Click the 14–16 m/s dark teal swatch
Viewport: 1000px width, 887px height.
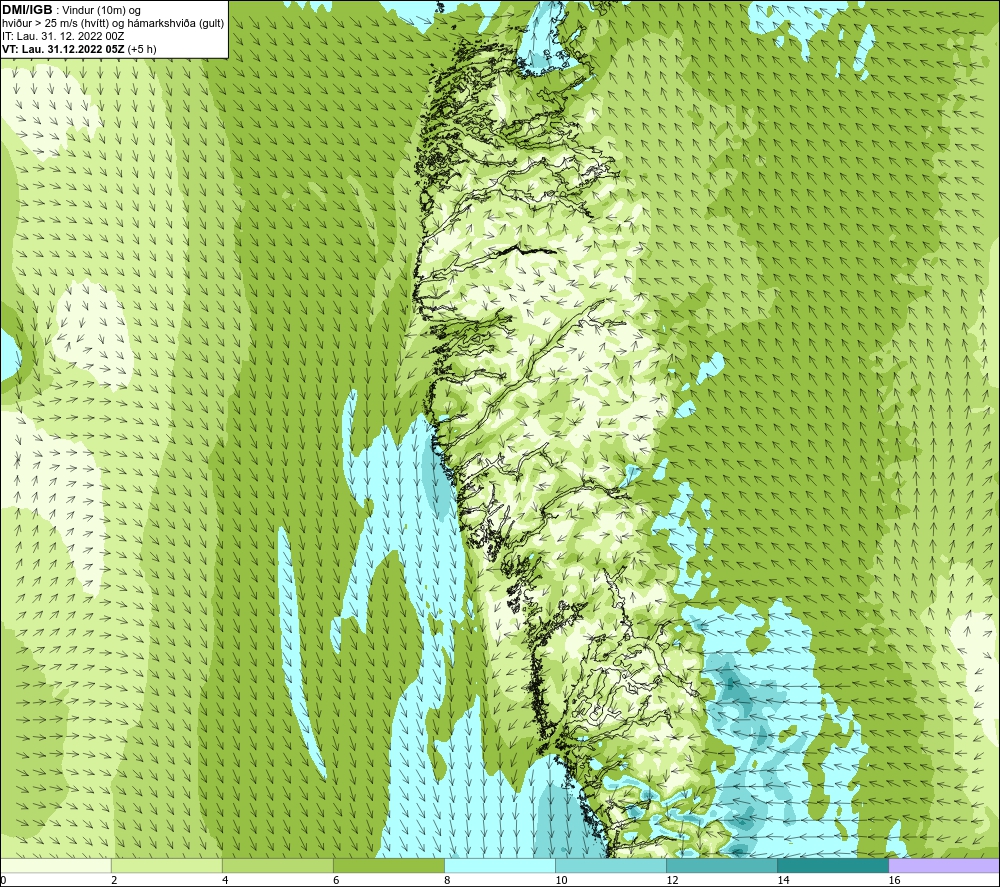pyautogui.click(x=833, y=865)
